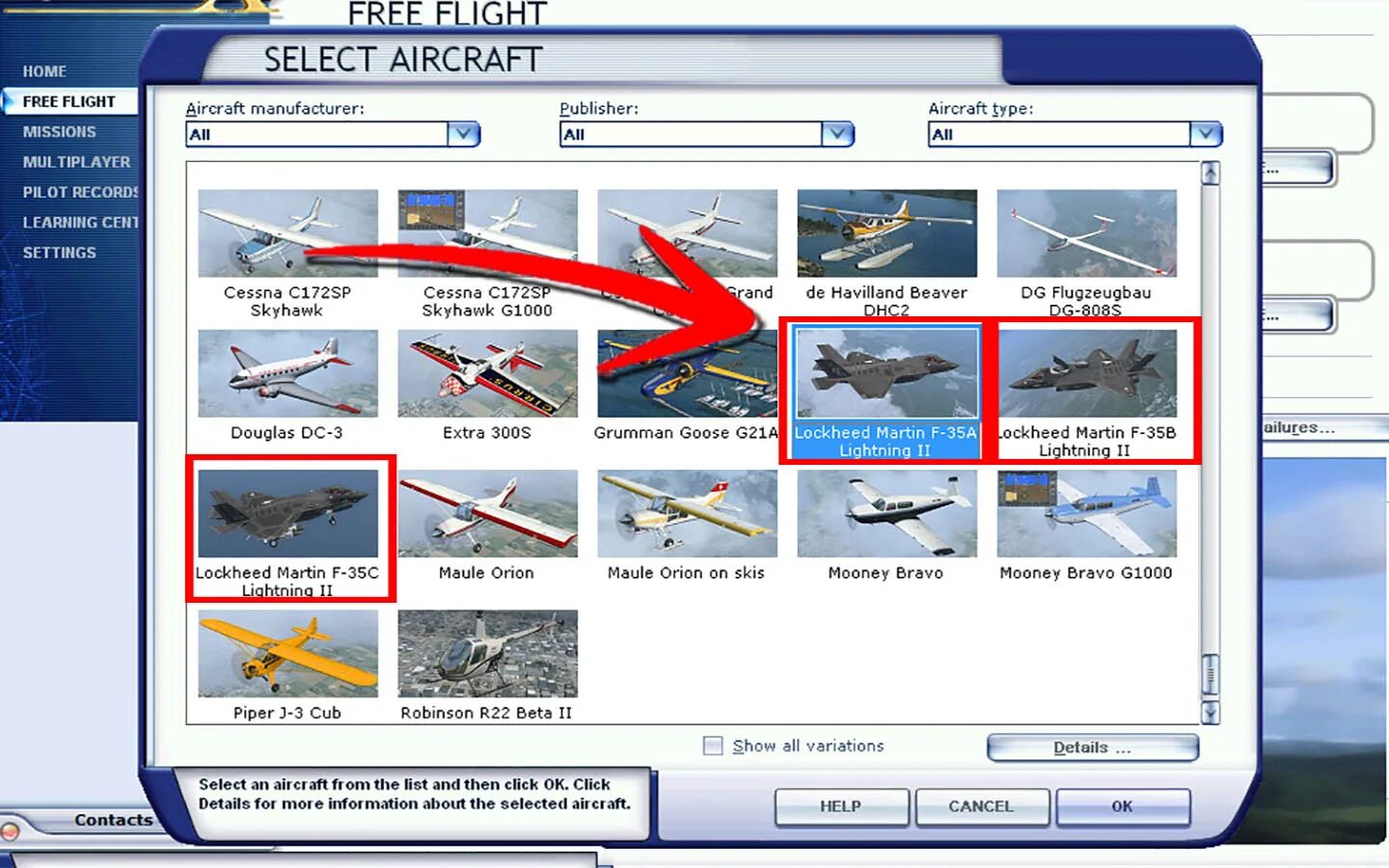The height and width of the screenshot is (868, 1389).
Task: Go to HOME in the sidebar menu
Action: click(44, 71)
